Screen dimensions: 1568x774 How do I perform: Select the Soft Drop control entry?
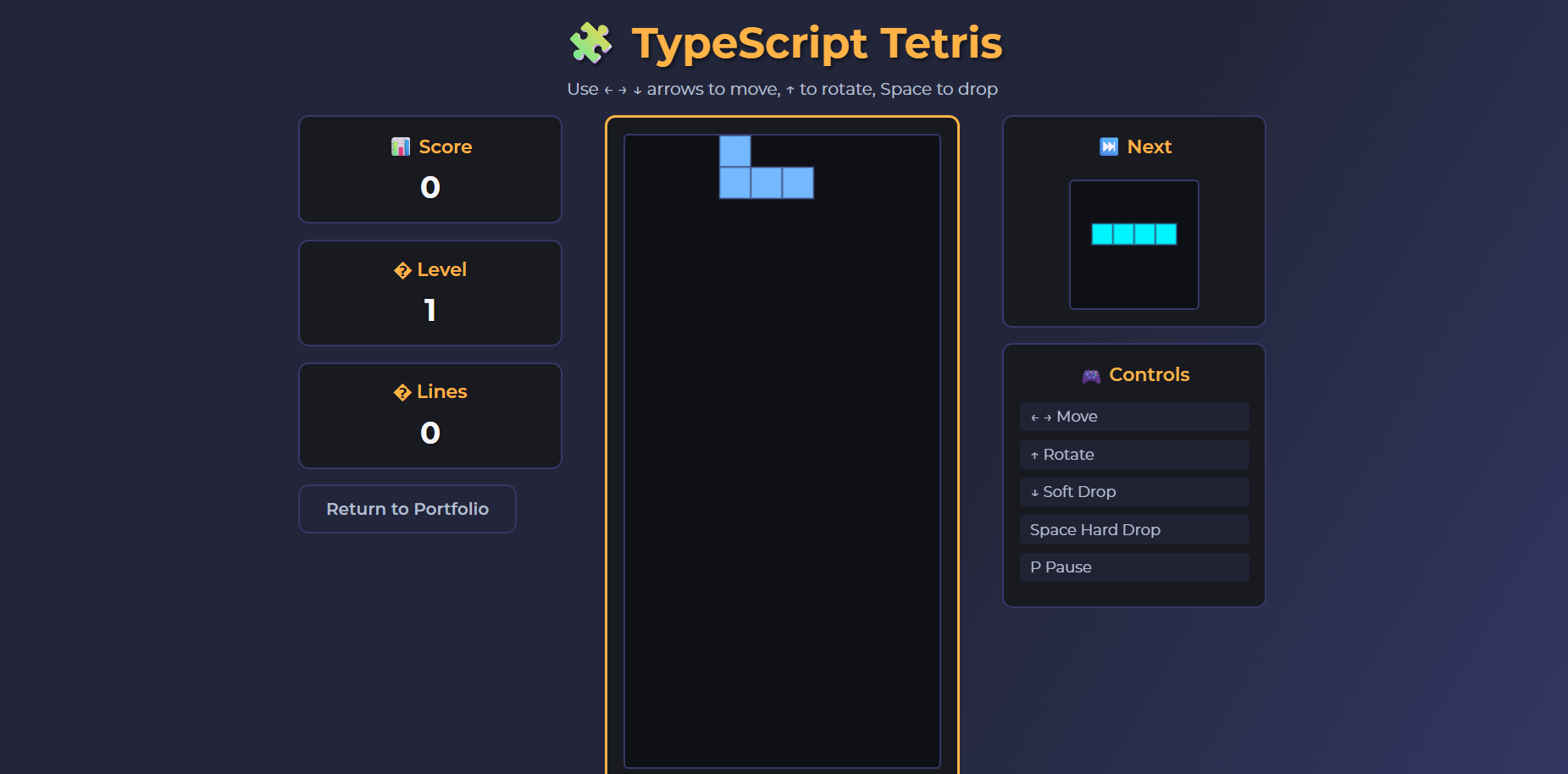[1133, 491]
